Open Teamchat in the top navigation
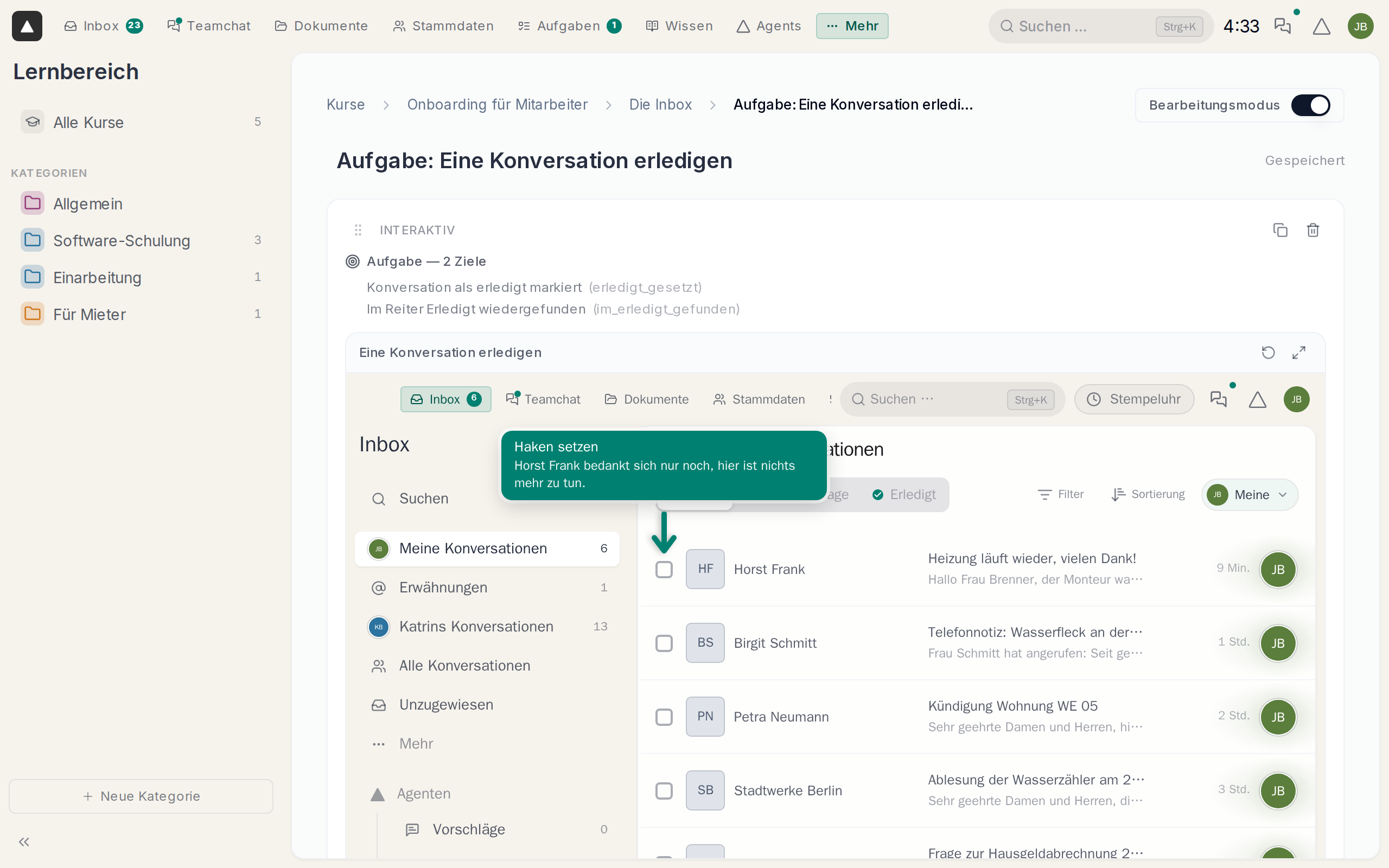Image resolution: width=1389 pixels, height=868 pixels. [209, 26]
